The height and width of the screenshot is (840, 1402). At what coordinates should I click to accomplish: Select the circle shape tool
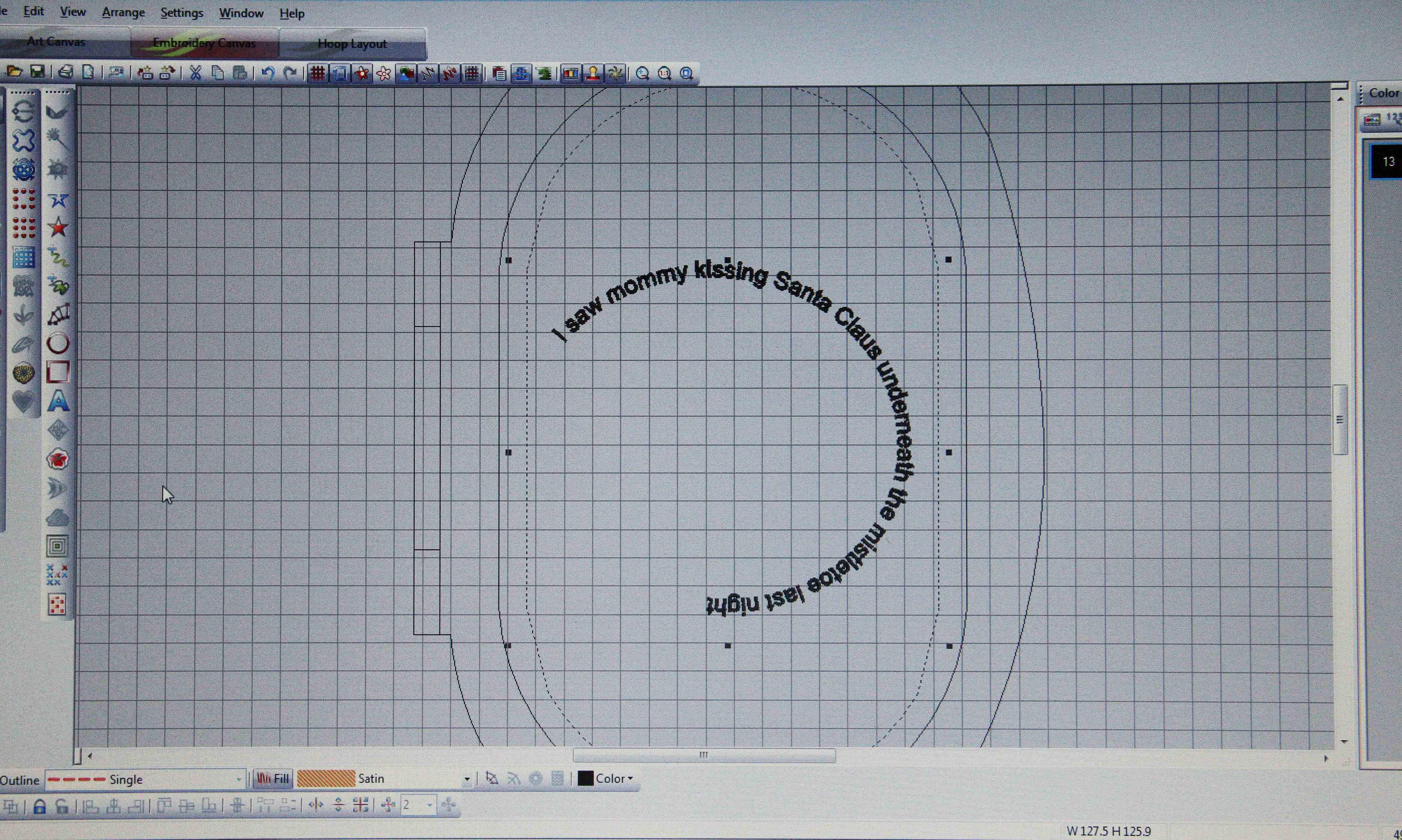pyautogui.click(x=58, y=343)
